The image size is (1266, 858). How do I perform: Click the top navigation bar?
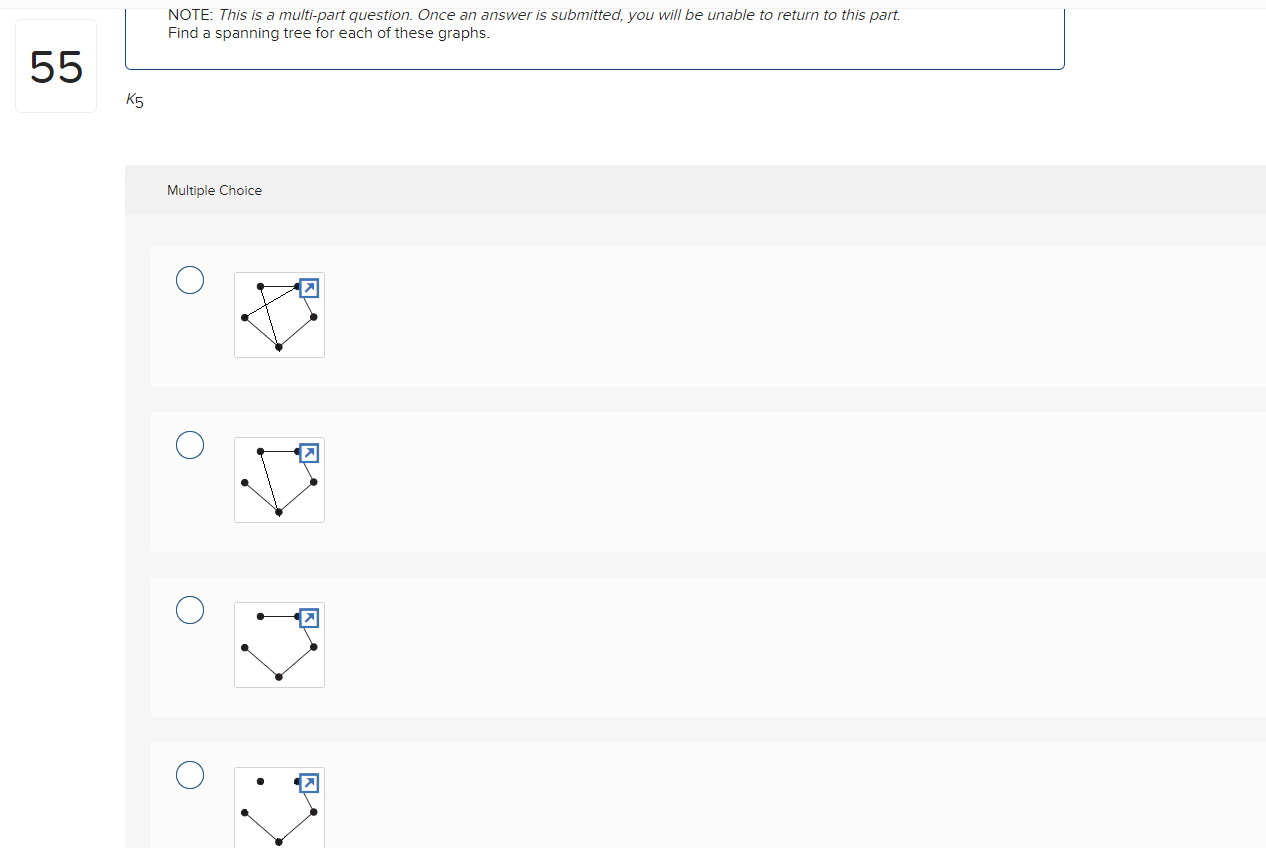633,2
